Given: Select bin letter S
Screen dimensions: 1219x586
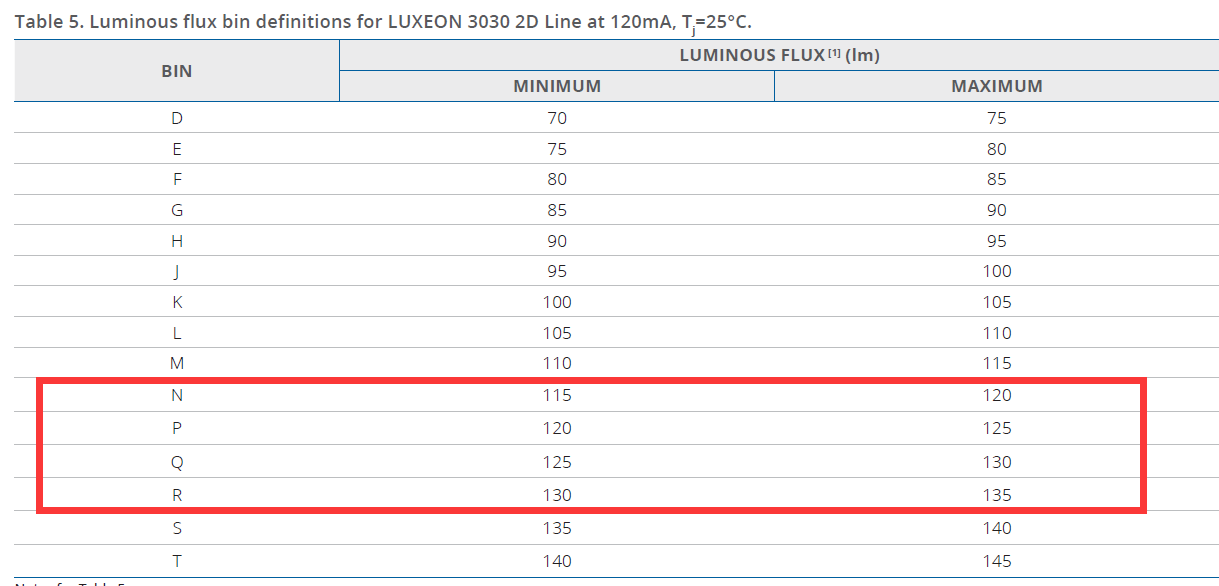Looking at the screenshot, I should pyautogui.click(x=177, y=528).
